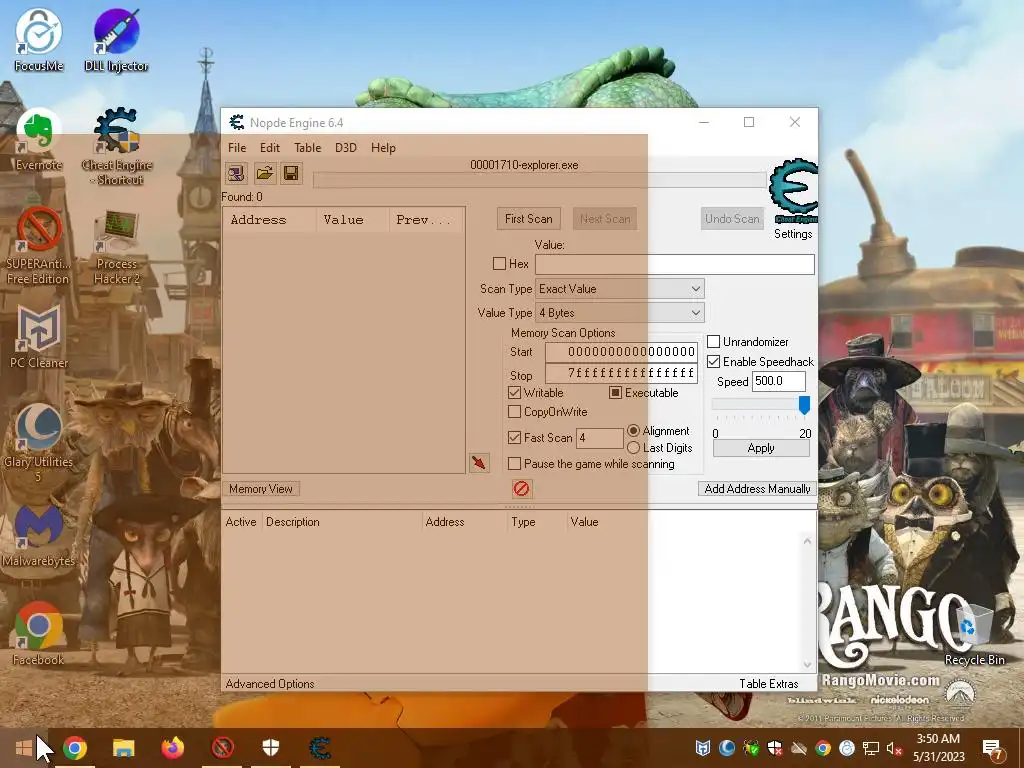
Task: Open the File menu
Action: pos(237,148)
